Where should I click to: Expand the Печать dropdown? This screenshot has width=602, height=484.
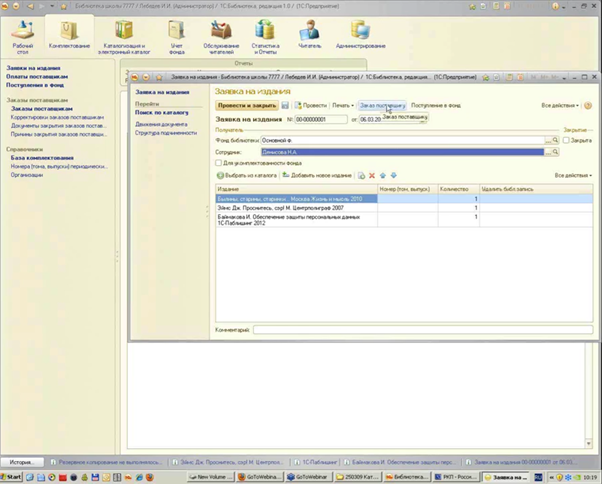tap(343, 105)
